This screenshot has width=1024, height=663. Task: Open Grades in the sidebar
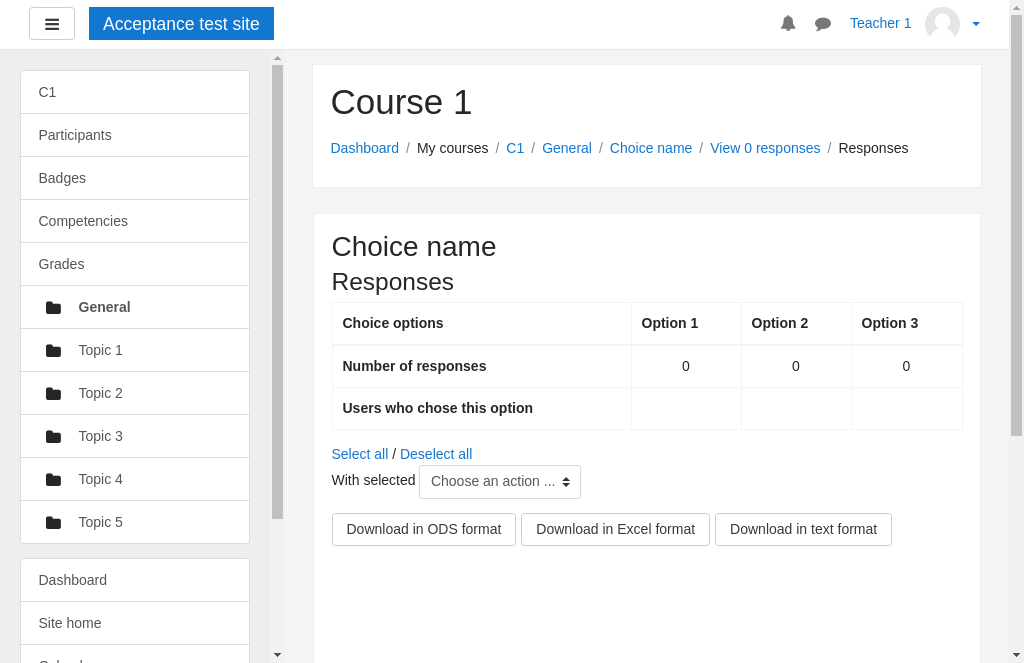coord(135,264)
